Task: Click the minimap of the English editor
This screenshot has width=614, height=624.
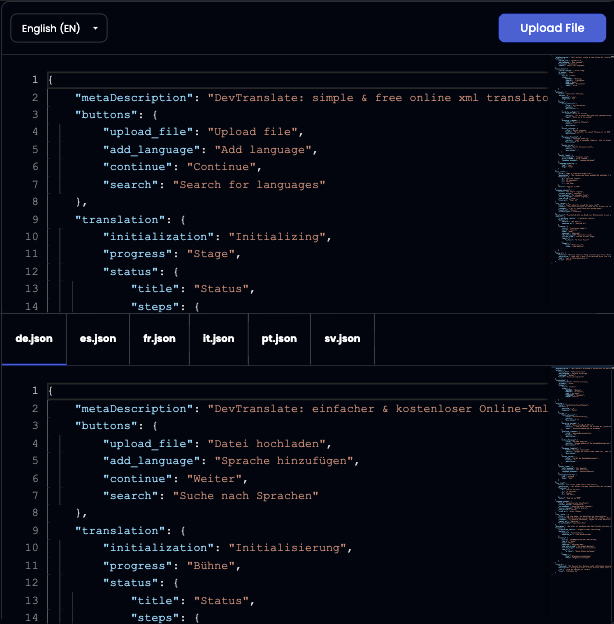Action: click(583, 159)
